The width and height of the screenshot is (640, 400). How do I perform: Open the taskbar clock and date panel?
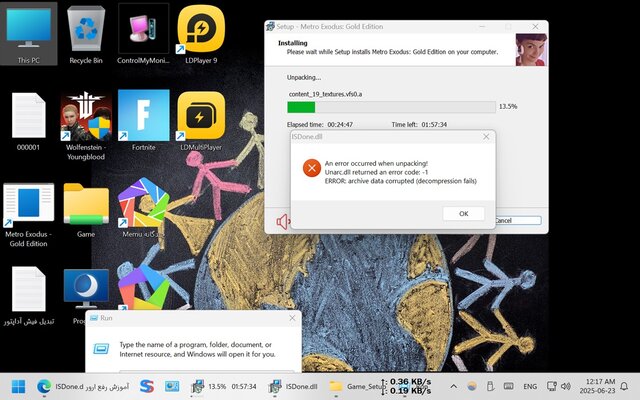point(597,386)
